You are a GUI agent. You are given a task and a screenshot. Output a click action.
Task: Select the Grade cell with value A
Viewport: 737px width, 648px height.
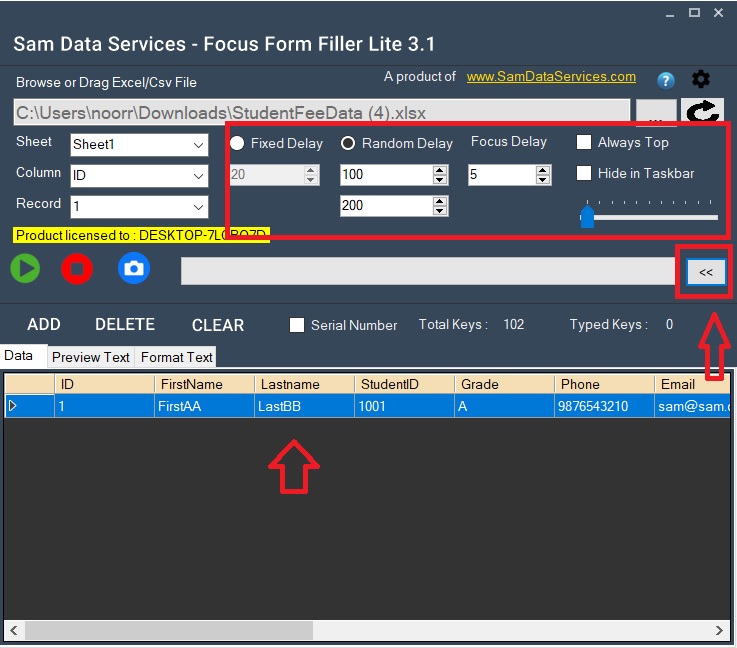505,406
